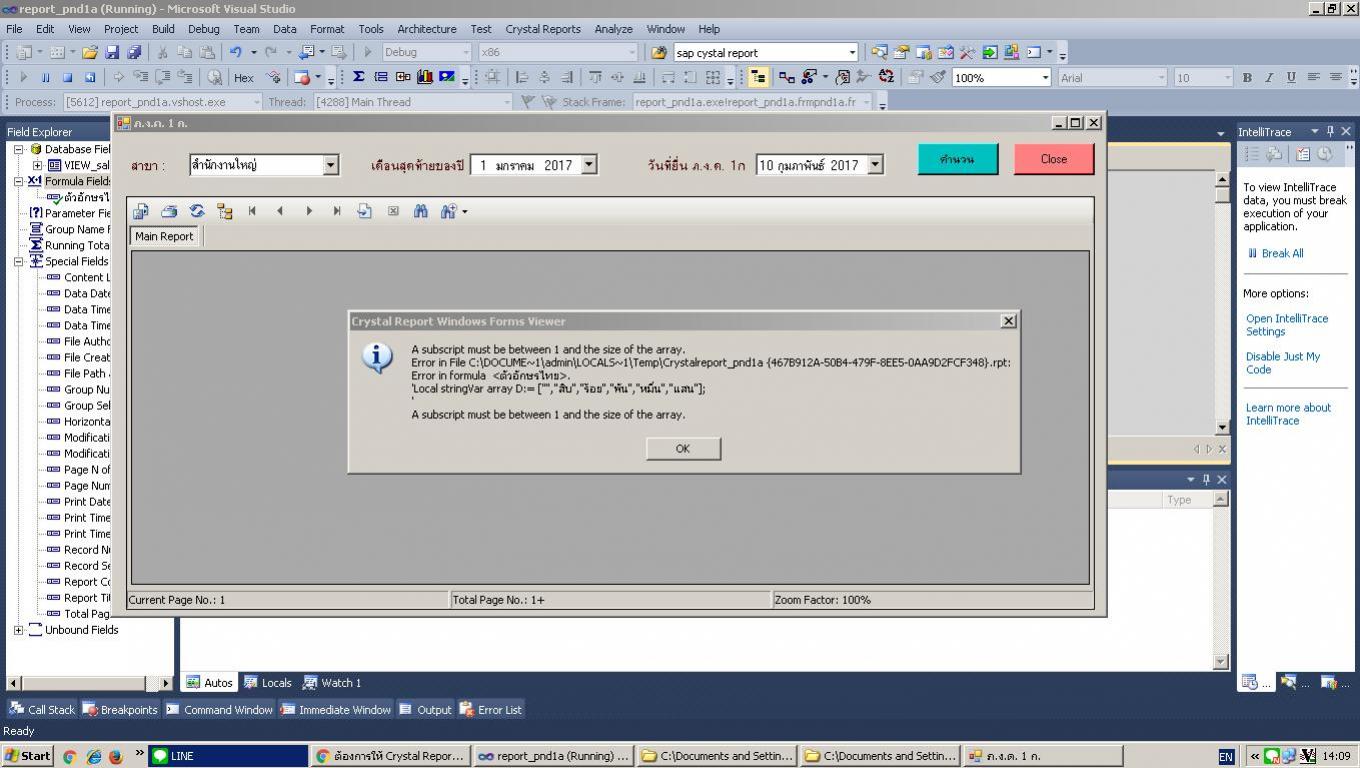Click the Hex display toggle button

(244, 77)
